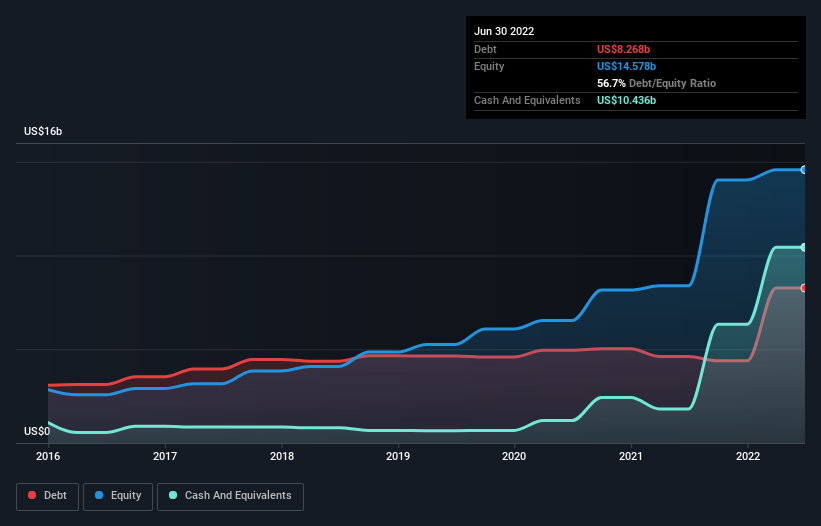Click the US$14.578b equity value
The image size is (821, 526).
click(x=626, y=66)
